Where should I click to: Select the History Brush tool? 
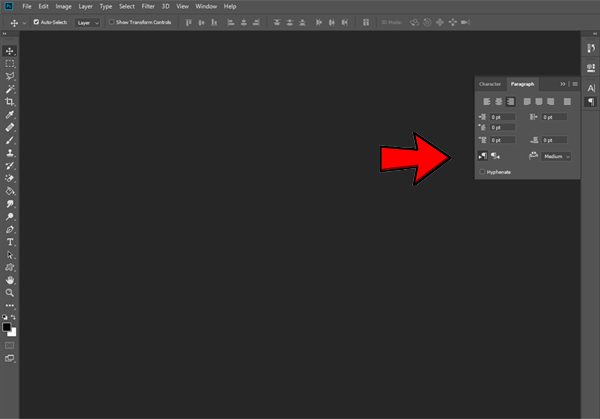pyautogui.click(x=10, y=166)
